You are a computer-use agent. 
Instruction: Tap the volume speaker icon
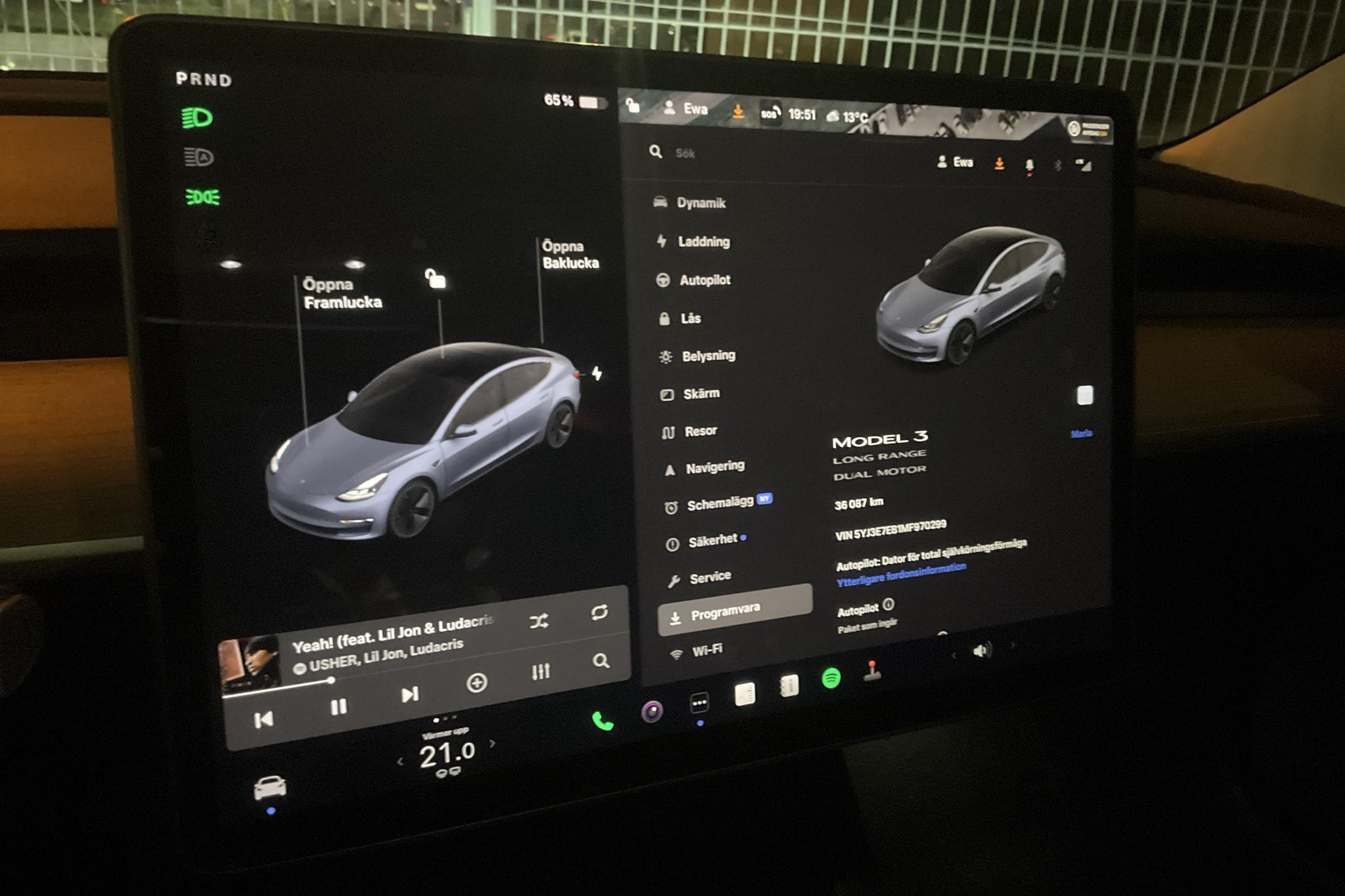click(x=982, y=651)
